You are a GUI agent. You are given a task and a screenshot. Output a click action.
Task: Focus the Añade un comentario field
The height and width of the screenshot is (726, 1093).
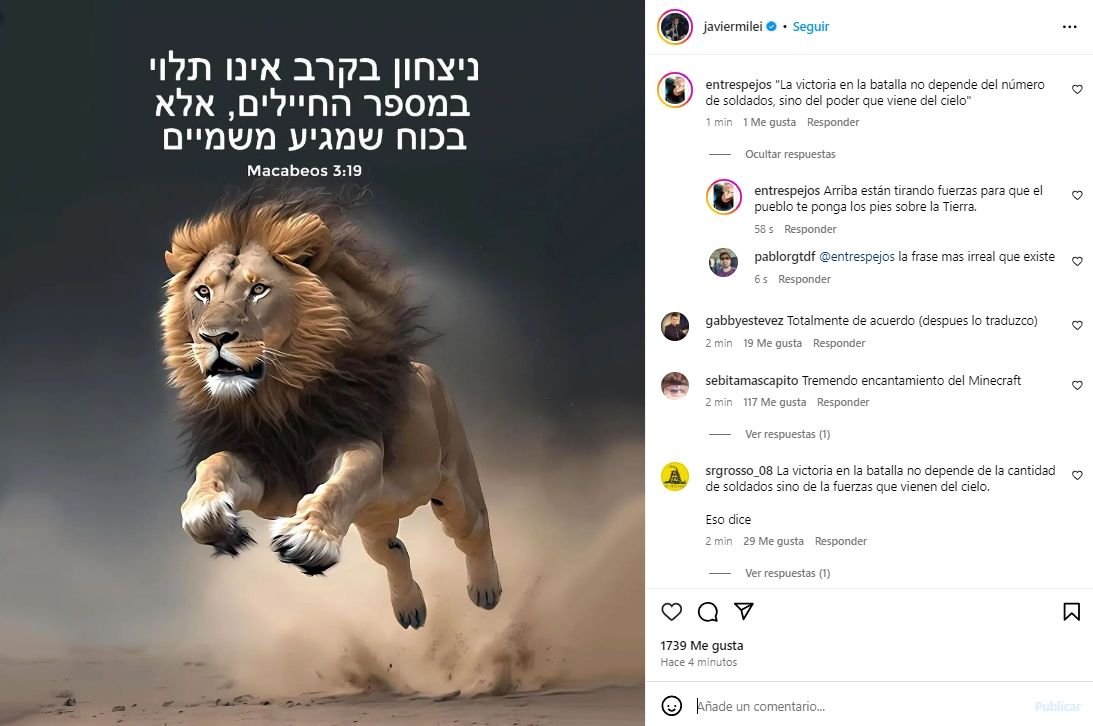click(857, 706)
